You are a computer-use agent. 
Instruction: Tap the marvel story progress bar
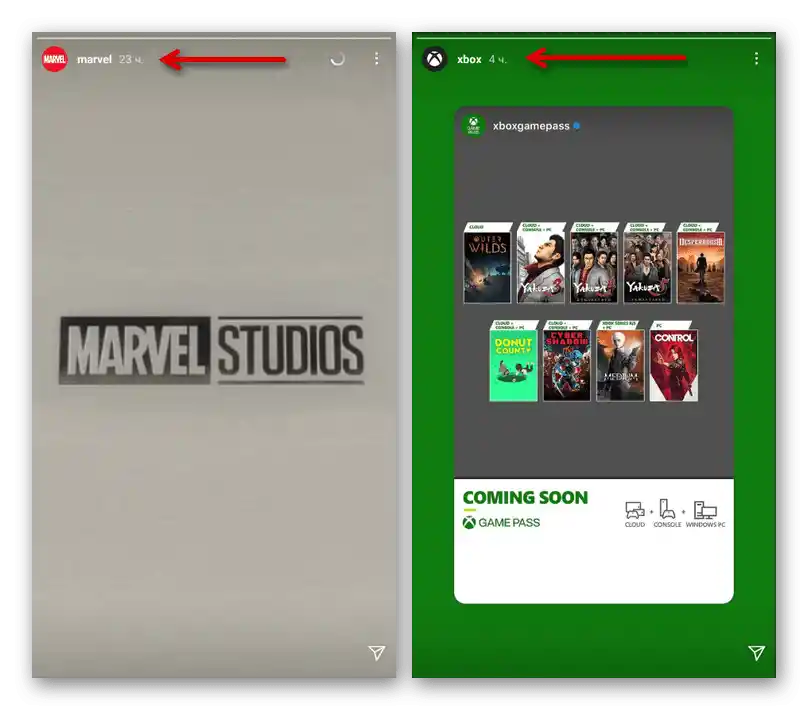coord(214,38)
